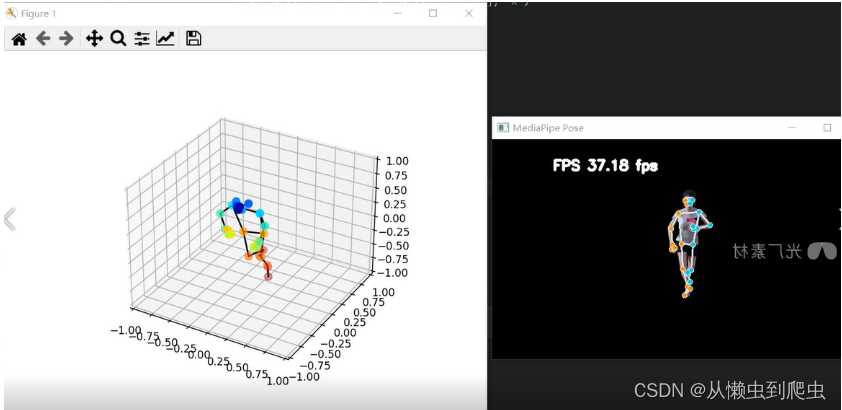Minimize the Figure 1 window

coord(398,13)
